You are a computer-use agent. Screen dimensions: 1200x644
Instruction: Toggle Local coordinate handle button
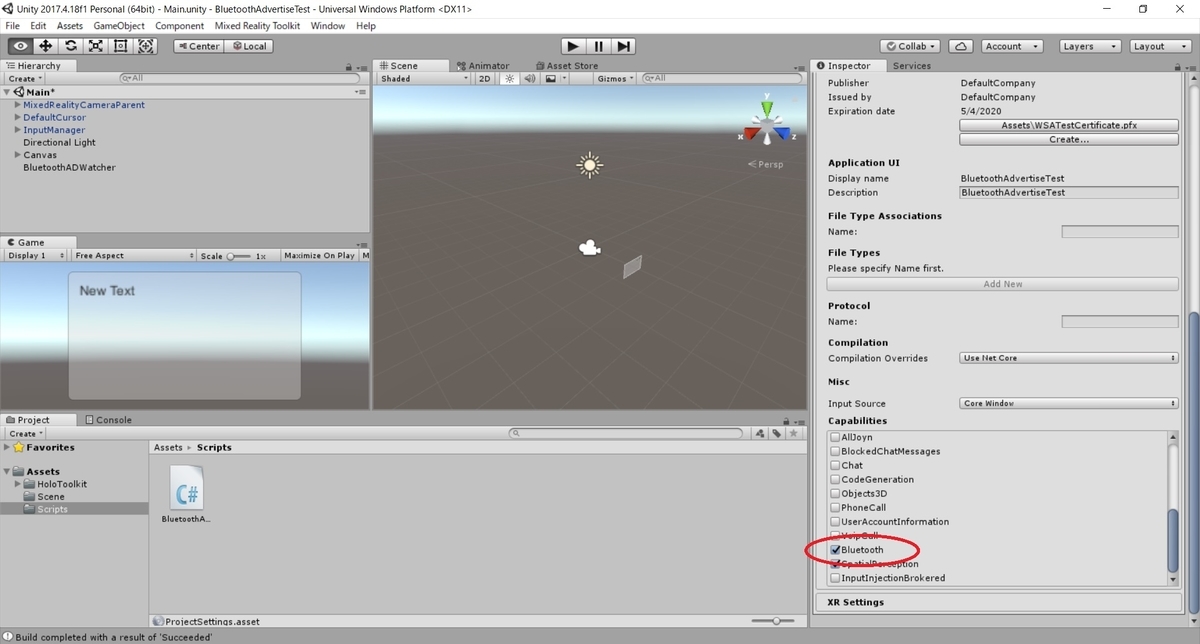[249, 46]
